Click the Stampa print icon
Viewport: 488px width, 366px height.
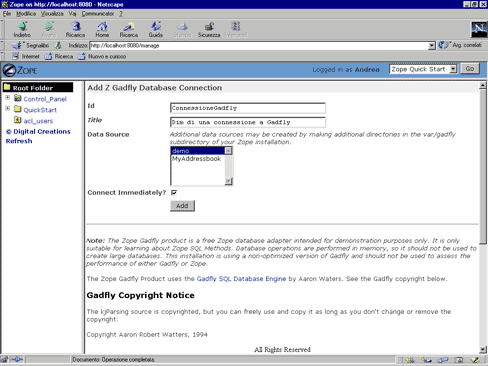coord(182,26)
